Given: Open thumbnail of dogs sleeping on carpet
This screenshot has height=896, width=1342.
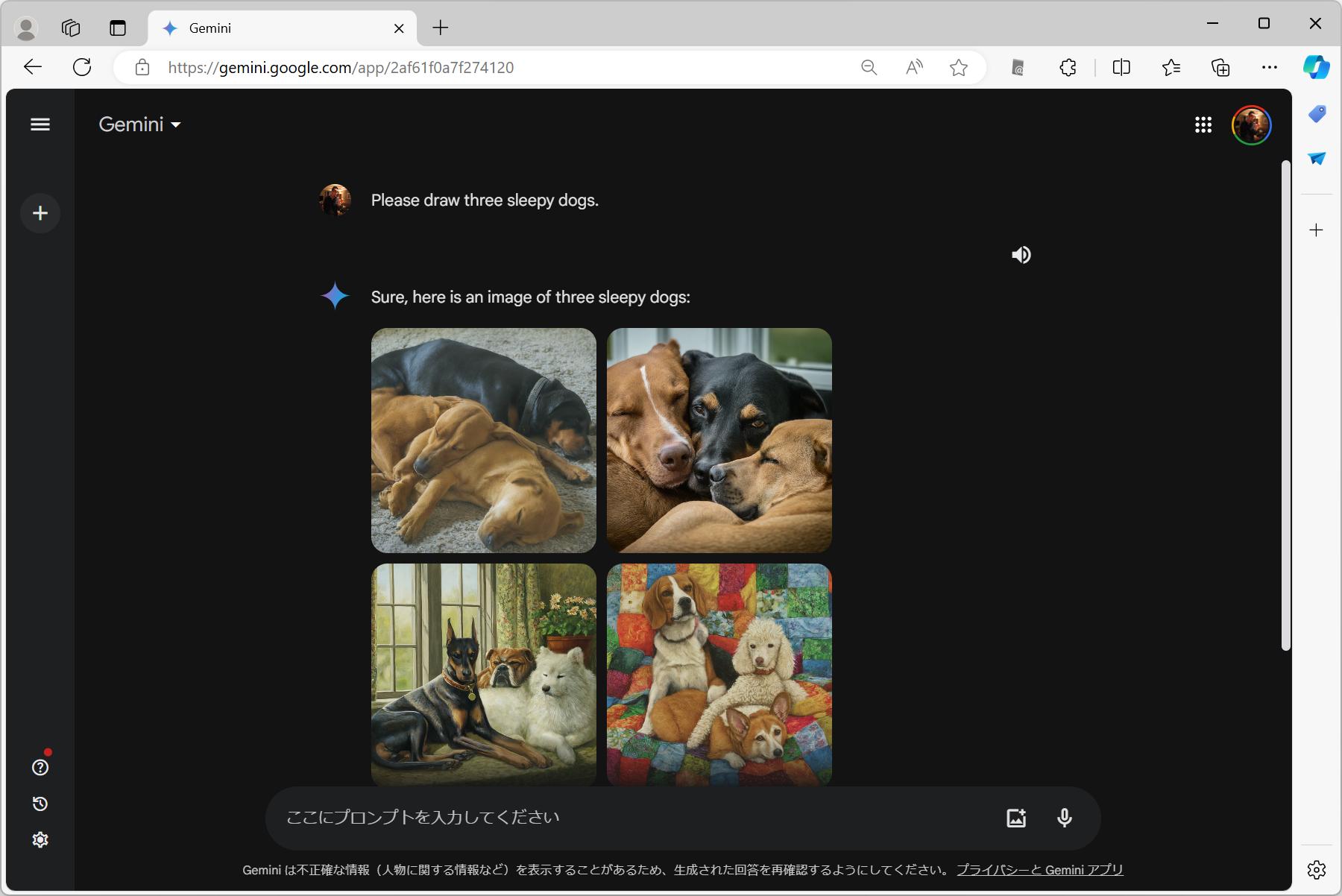Looking at the screenshot, I should [484, 441].
